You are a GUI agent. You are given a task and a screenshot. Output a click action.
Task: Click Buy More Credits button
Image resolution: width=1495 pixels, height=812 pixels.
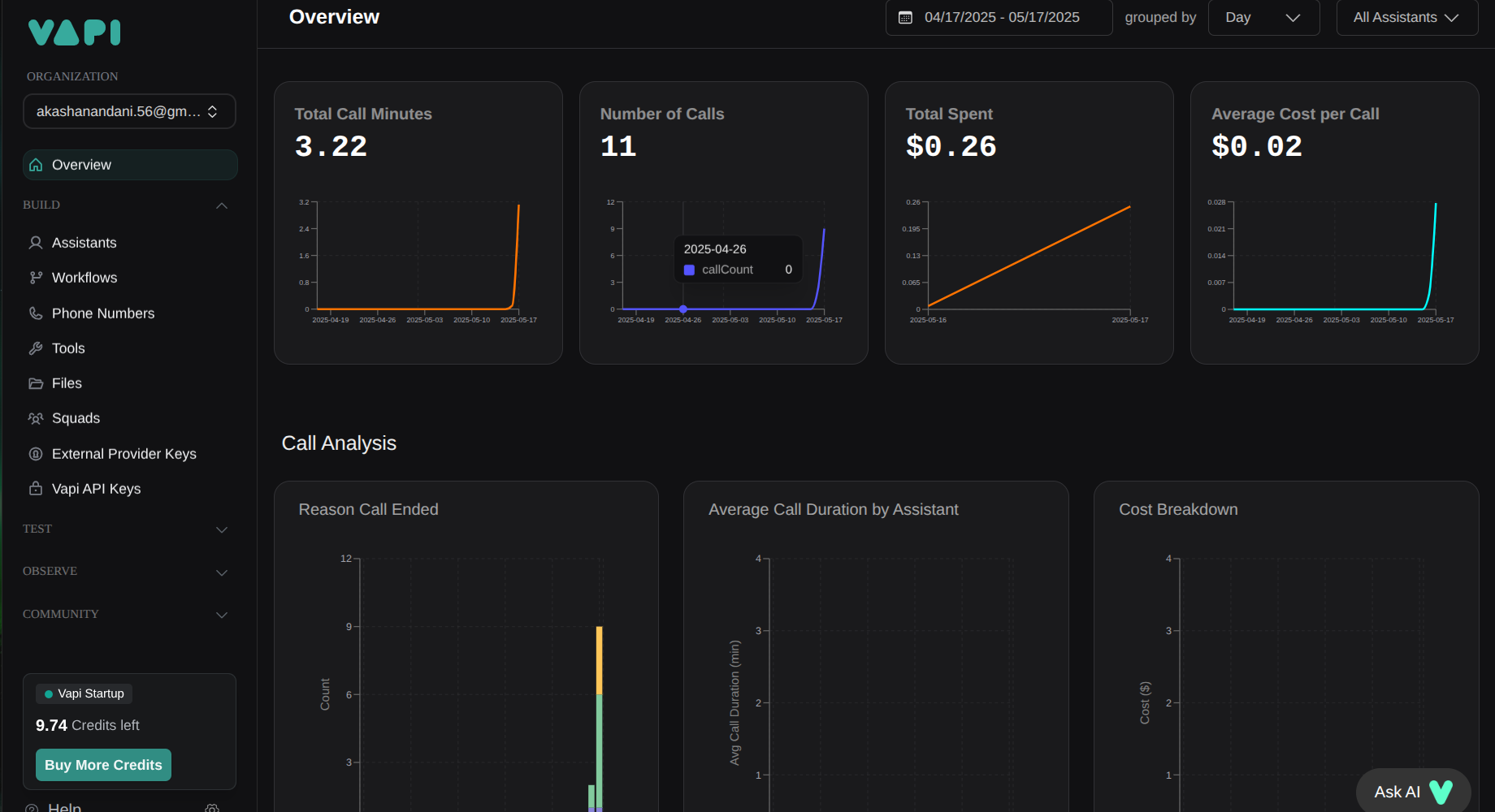pyautogui.click(x=103, y=765)
